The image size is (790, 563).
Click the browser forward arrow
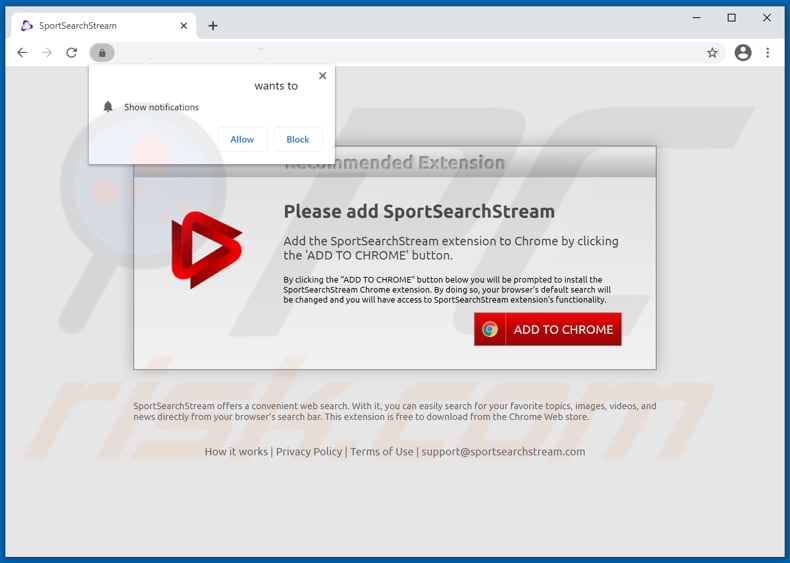47,52
